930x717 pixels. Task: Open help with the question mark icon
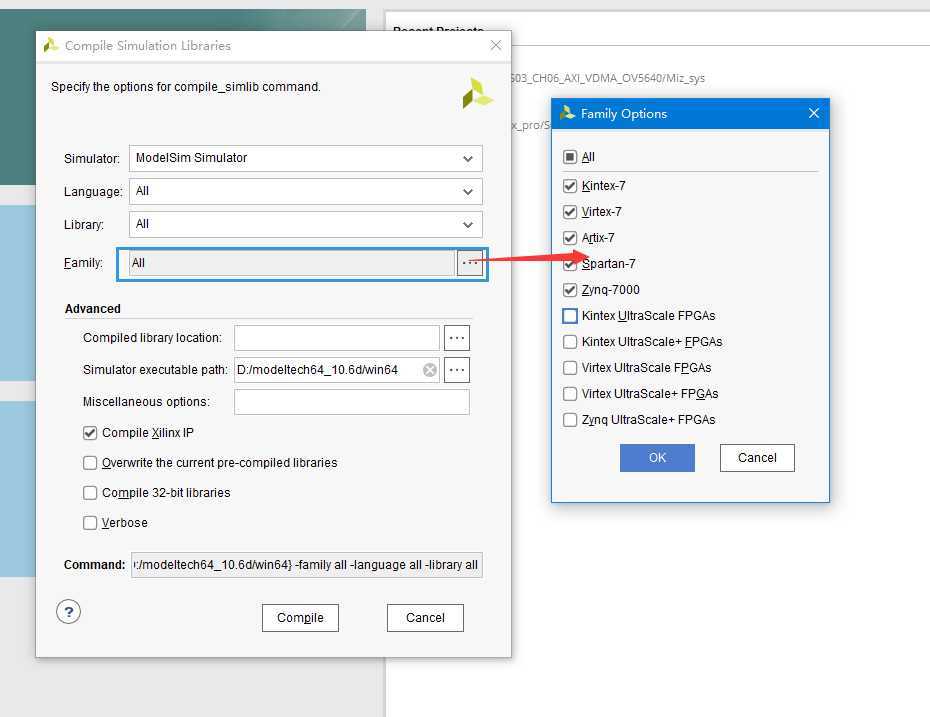point(68,611)
